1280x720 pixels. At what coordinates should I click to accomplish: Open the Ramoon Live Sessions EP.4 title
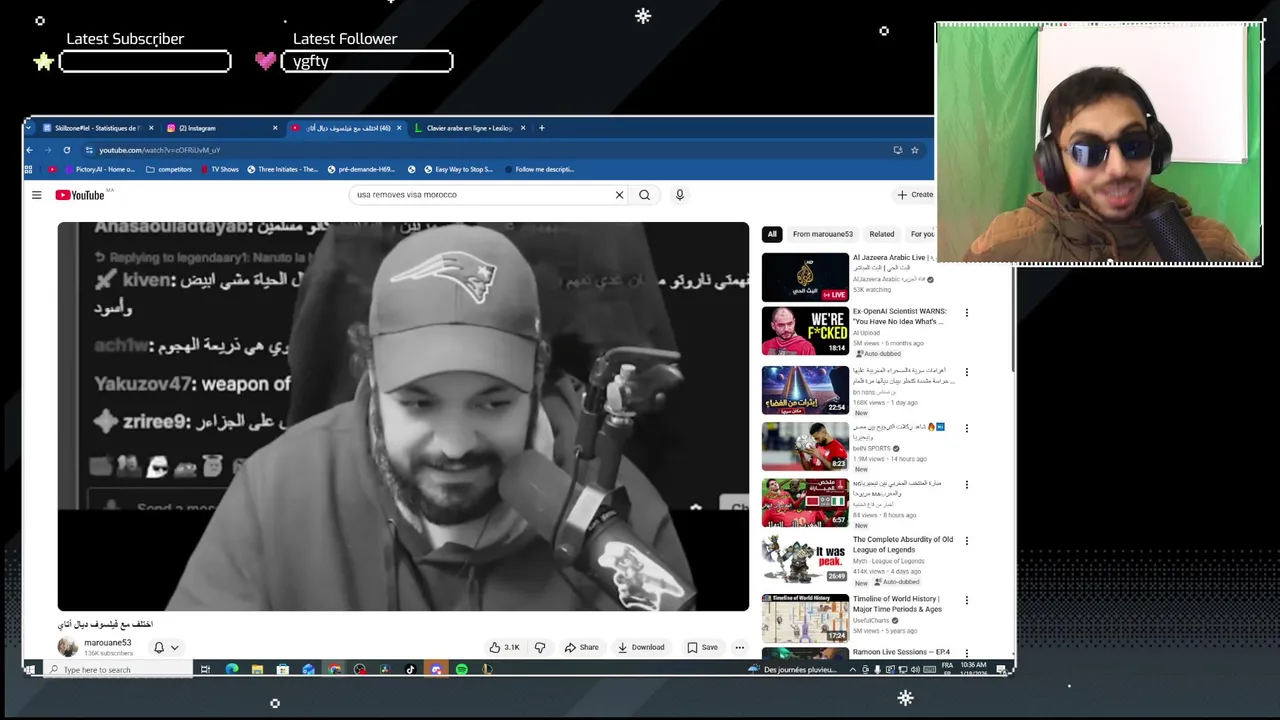[x=902, y=652]
